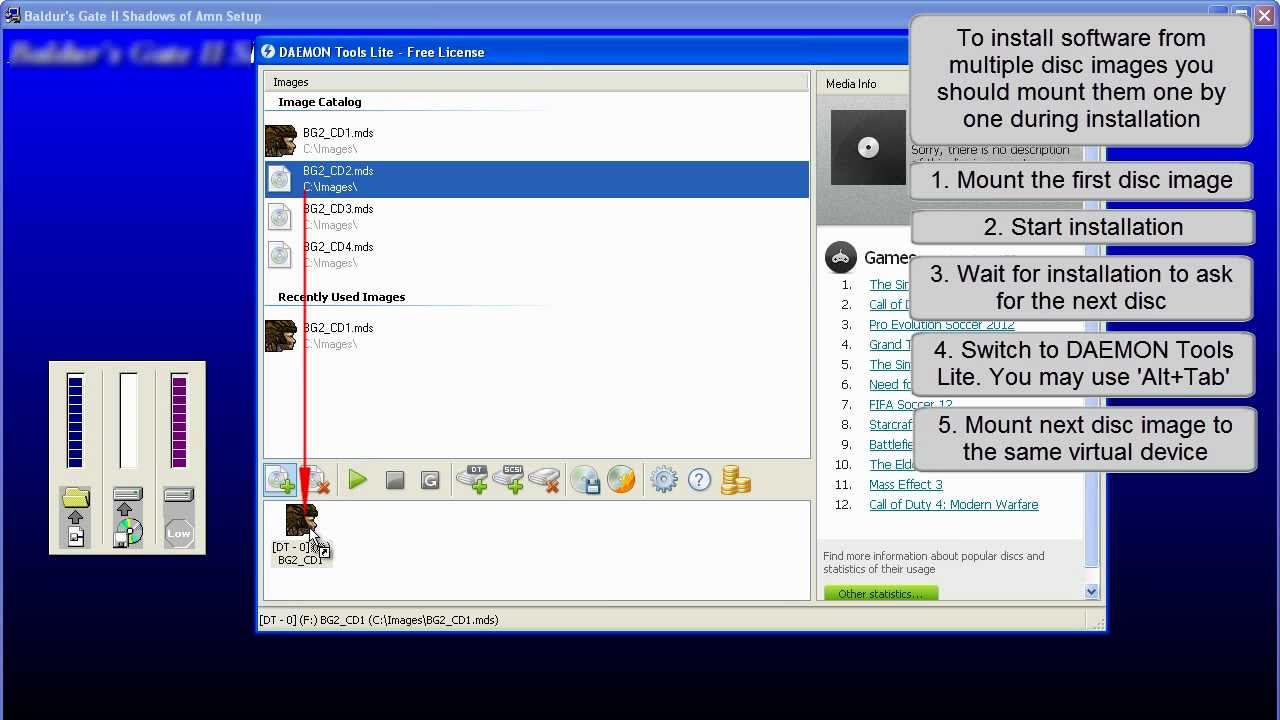Open Help via the question mark icon
This screenshot has height=720, width=1280.
pyautogui.click(x=699, y=480)
